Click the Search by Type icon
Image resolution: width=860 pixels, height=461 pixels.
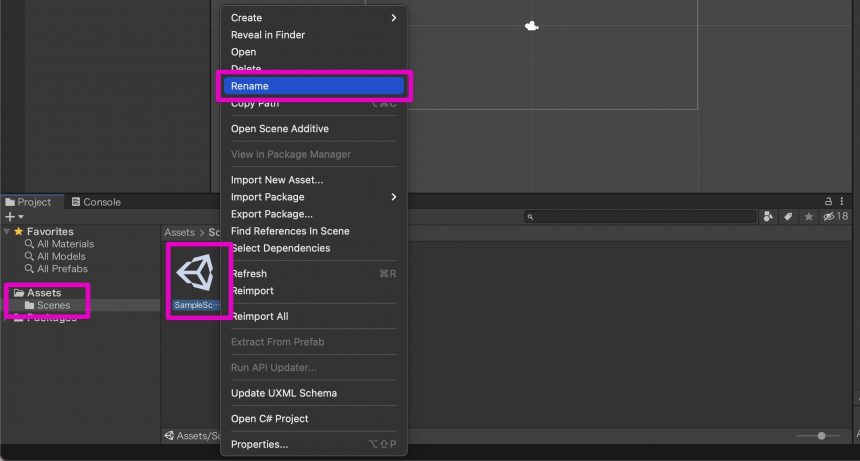(768, 217)
